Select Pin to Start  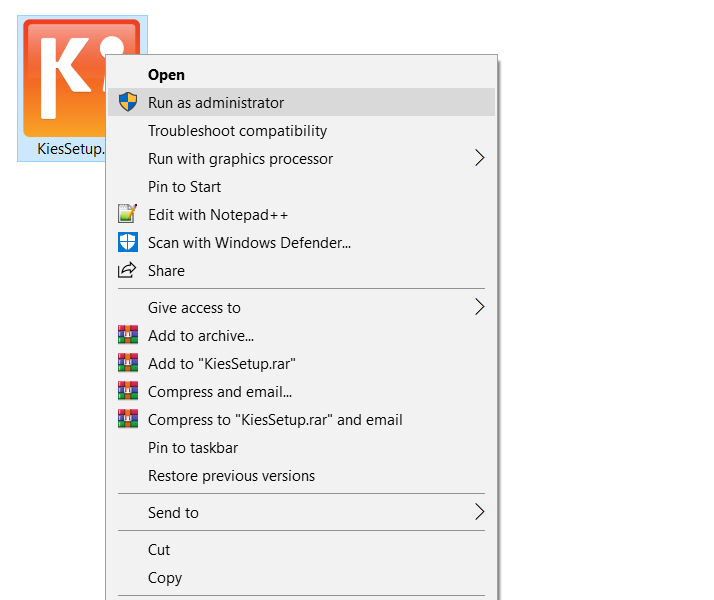(301, 187)
